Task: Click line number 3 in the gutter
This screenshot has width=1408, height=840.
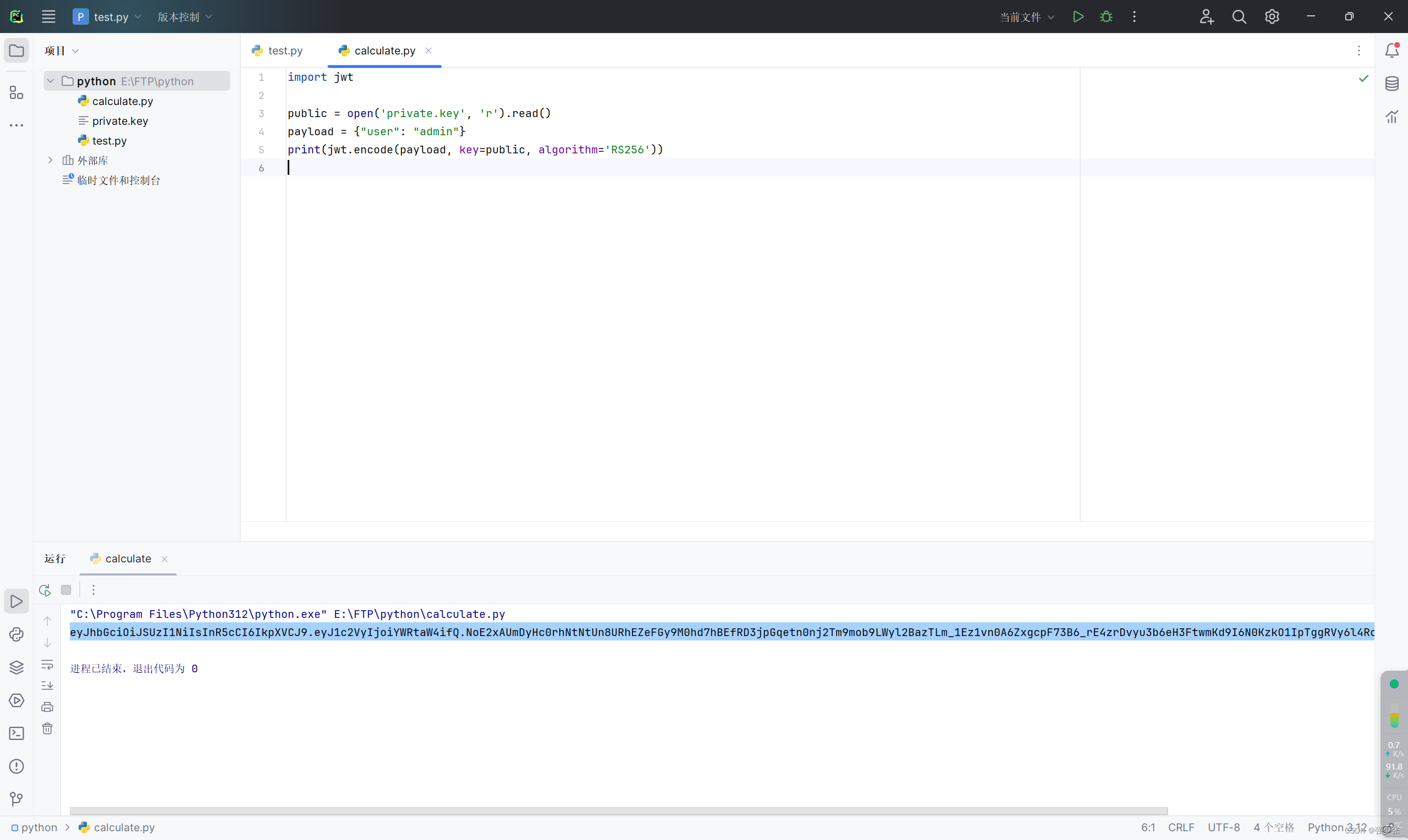Action: coord(262,113)
